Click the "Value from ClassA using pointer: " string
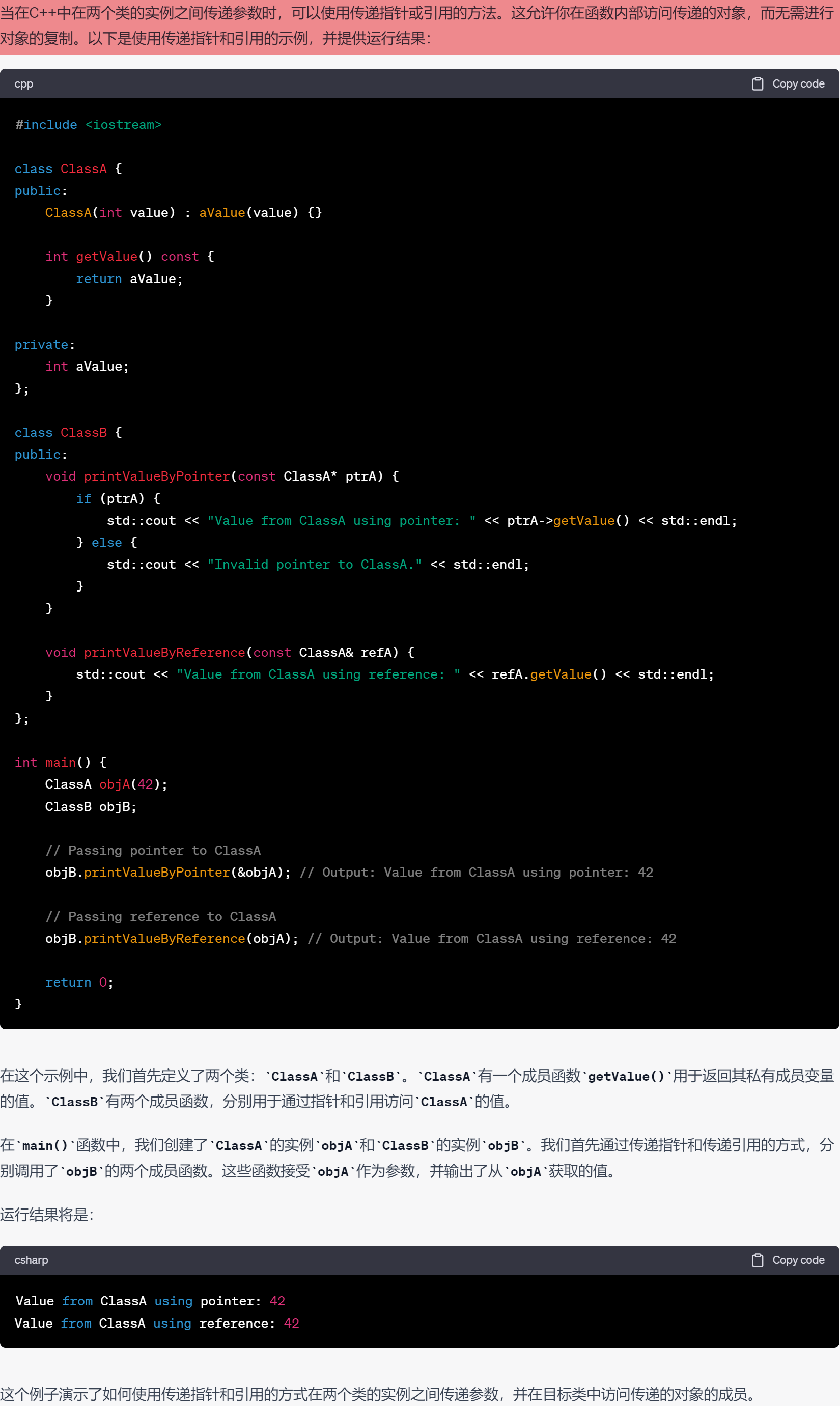The height and width of the screenshot is (1406, 840). pos(341,521)
